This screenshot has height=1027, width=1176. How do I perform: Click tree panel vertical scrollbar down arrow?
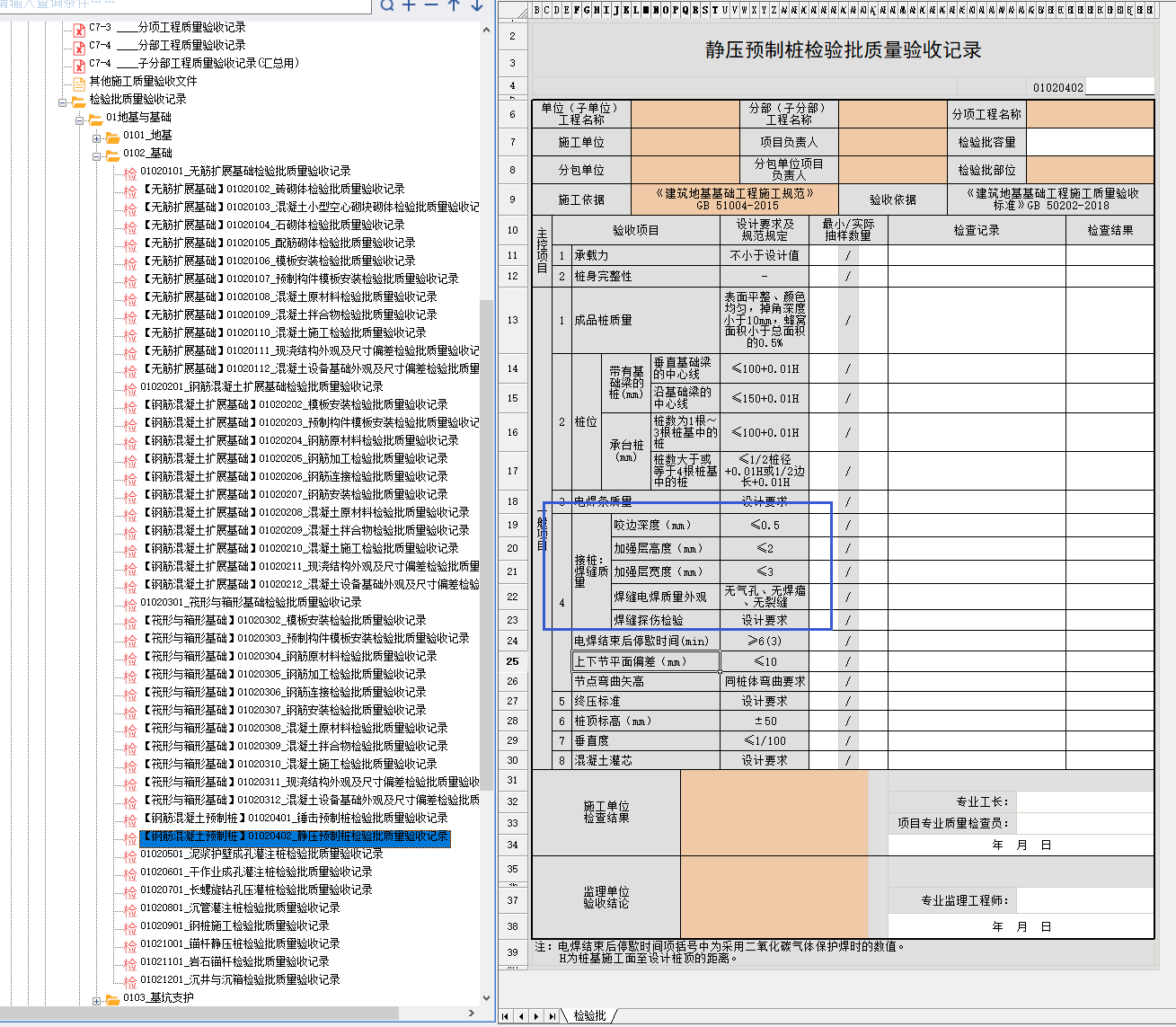487,997
